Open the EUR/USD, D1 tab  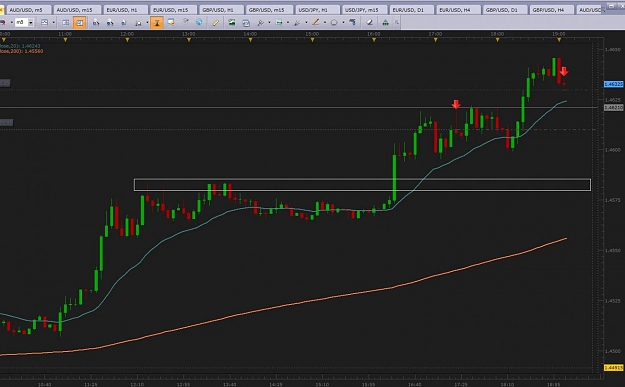click(411, 10)
